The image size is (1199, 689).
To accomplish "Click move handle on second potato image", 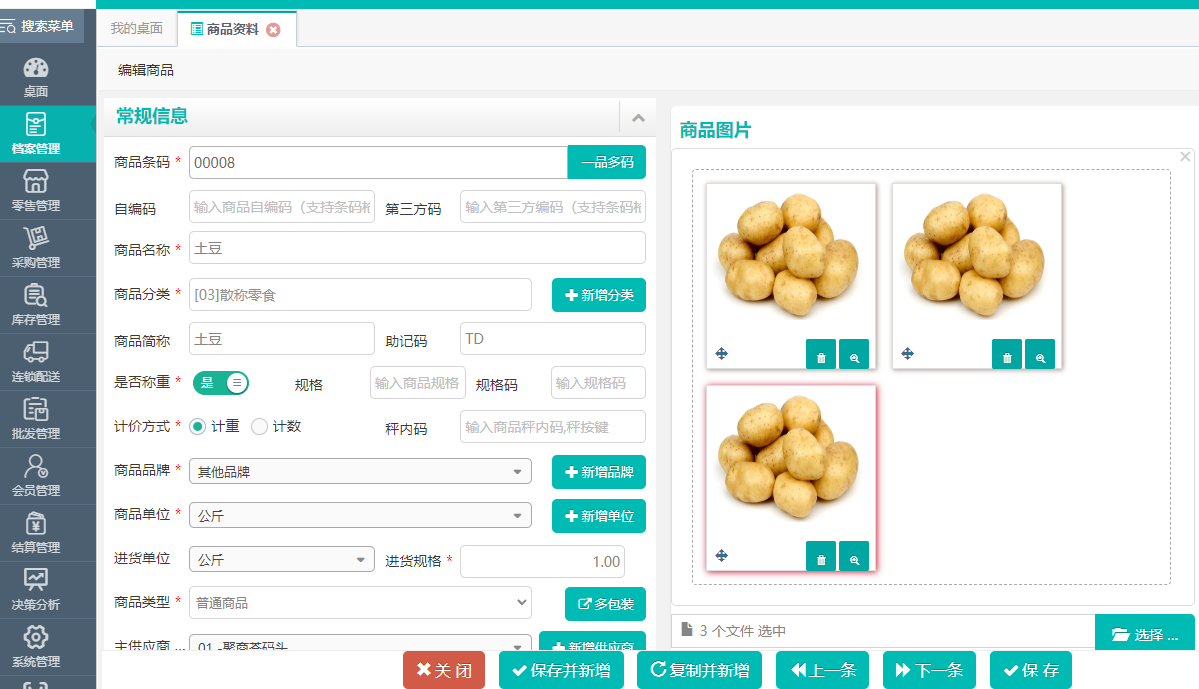I will pos(908,353).
